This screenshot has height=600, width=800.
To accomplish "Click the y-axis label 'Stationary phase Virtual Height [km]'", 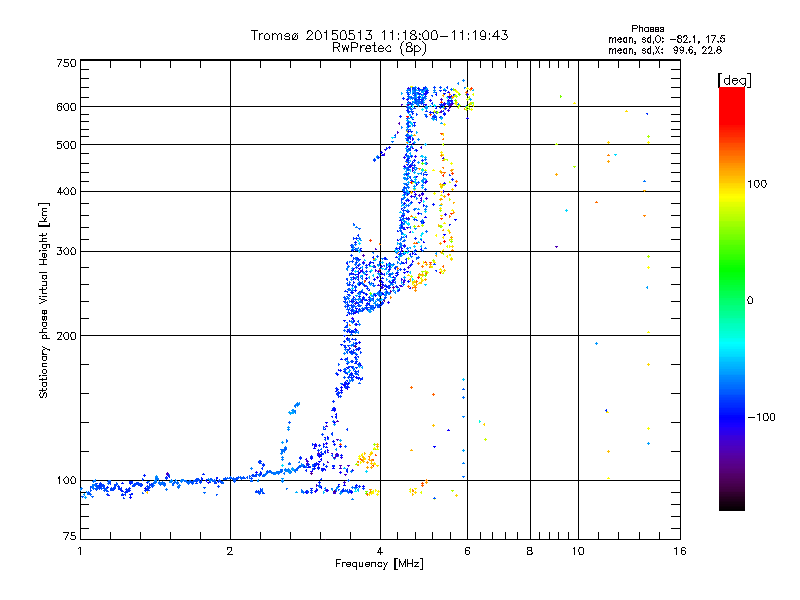I will [43, 300].
